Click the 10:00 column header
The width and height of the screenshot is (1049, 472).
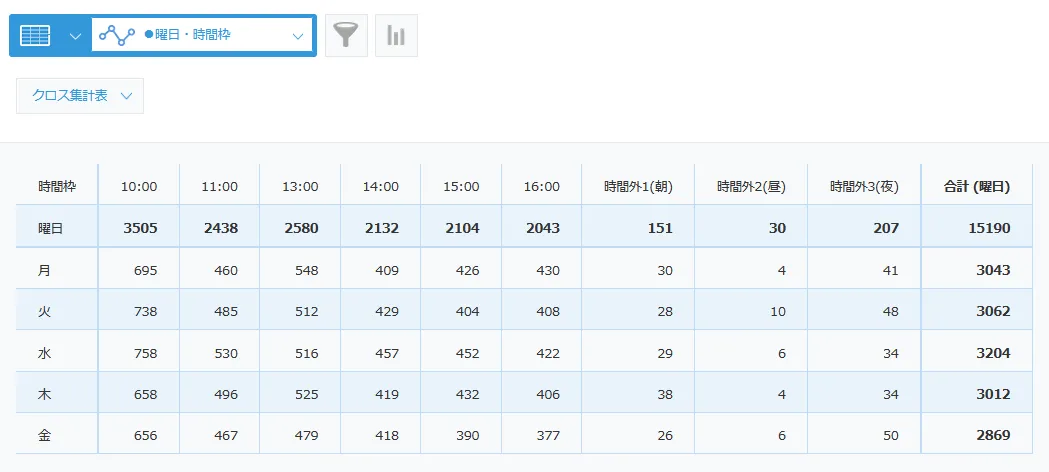[139, 186]
